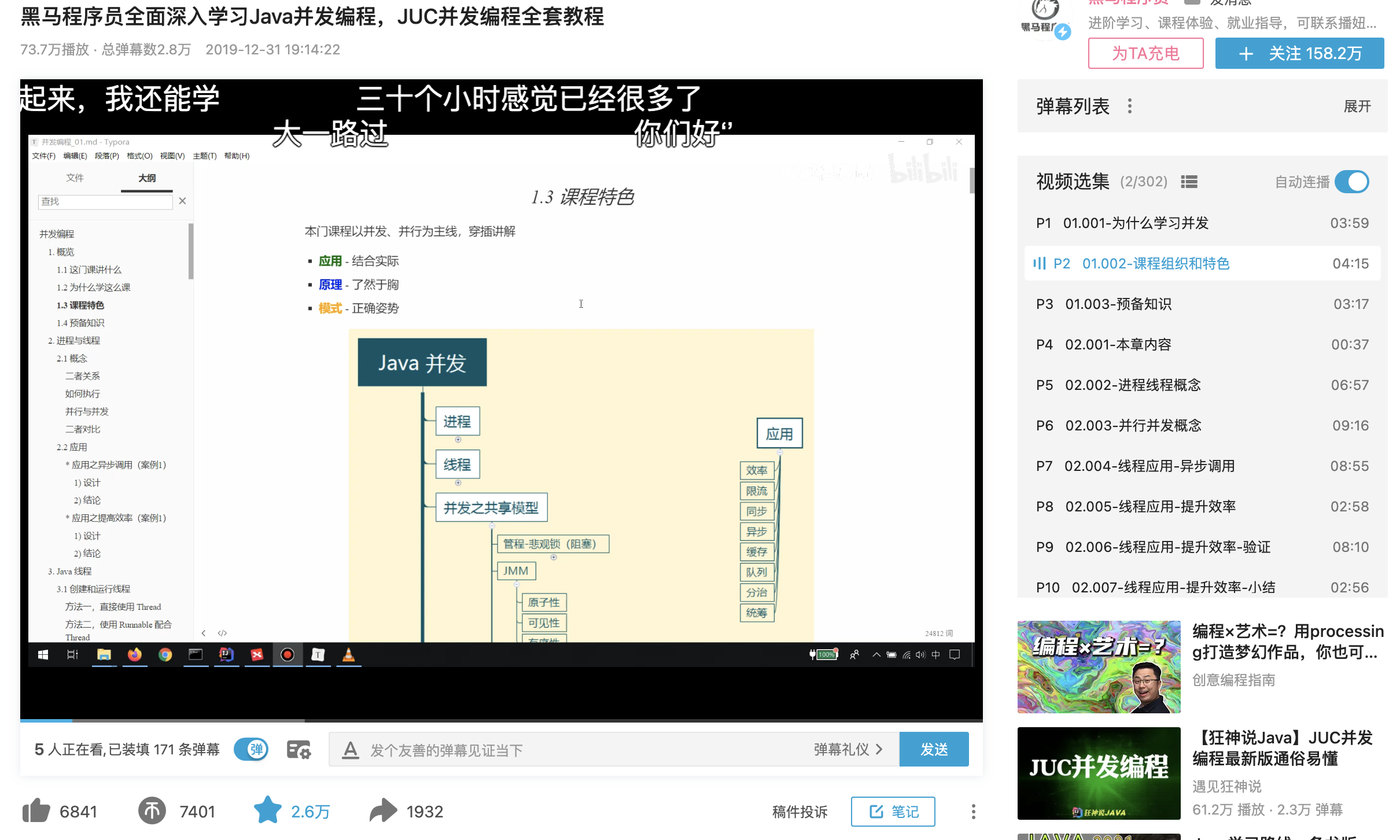Expand the danmaku list via 展开
The width and height of the screenshot is (1400, 840).
point(1357,106)
